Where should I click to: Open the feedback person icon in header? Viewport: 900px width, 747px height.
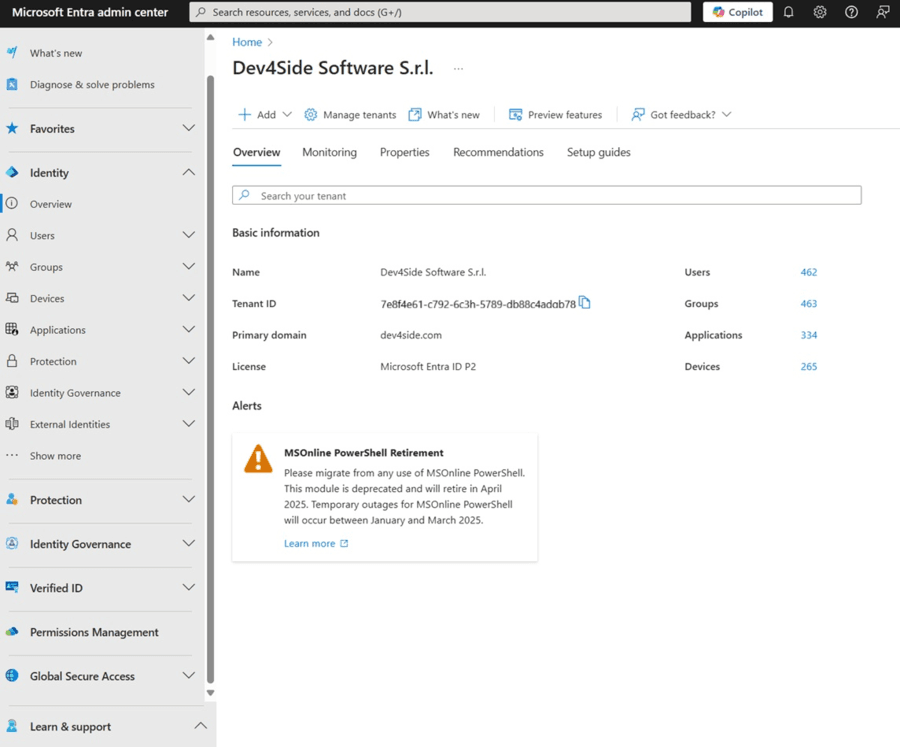tap(883, 12)
